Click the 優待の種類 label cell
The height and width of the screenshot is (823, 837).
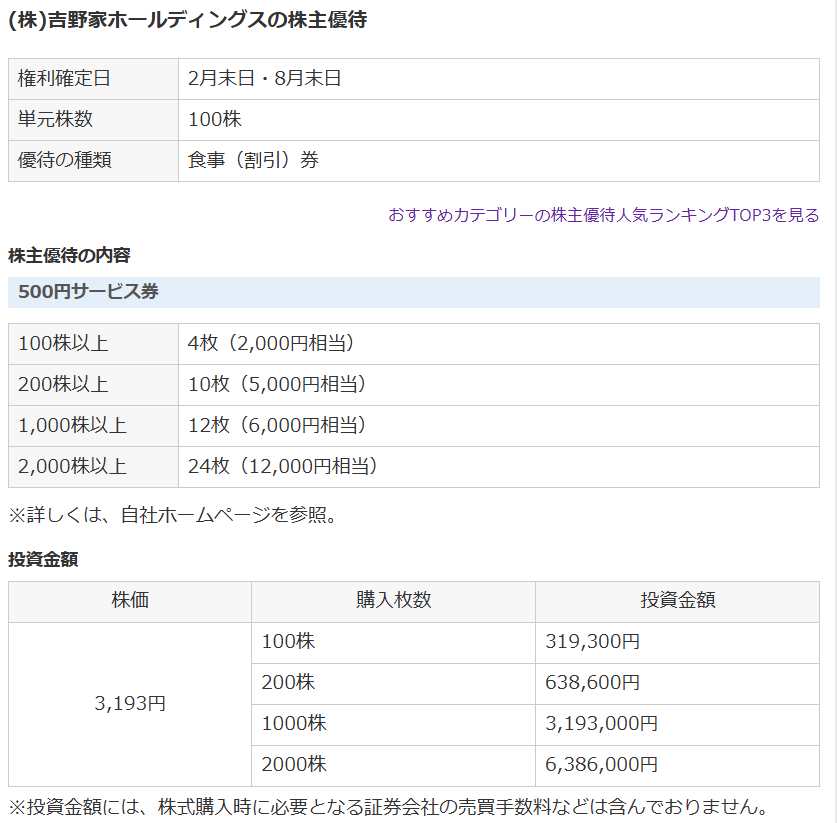(93, 161)
